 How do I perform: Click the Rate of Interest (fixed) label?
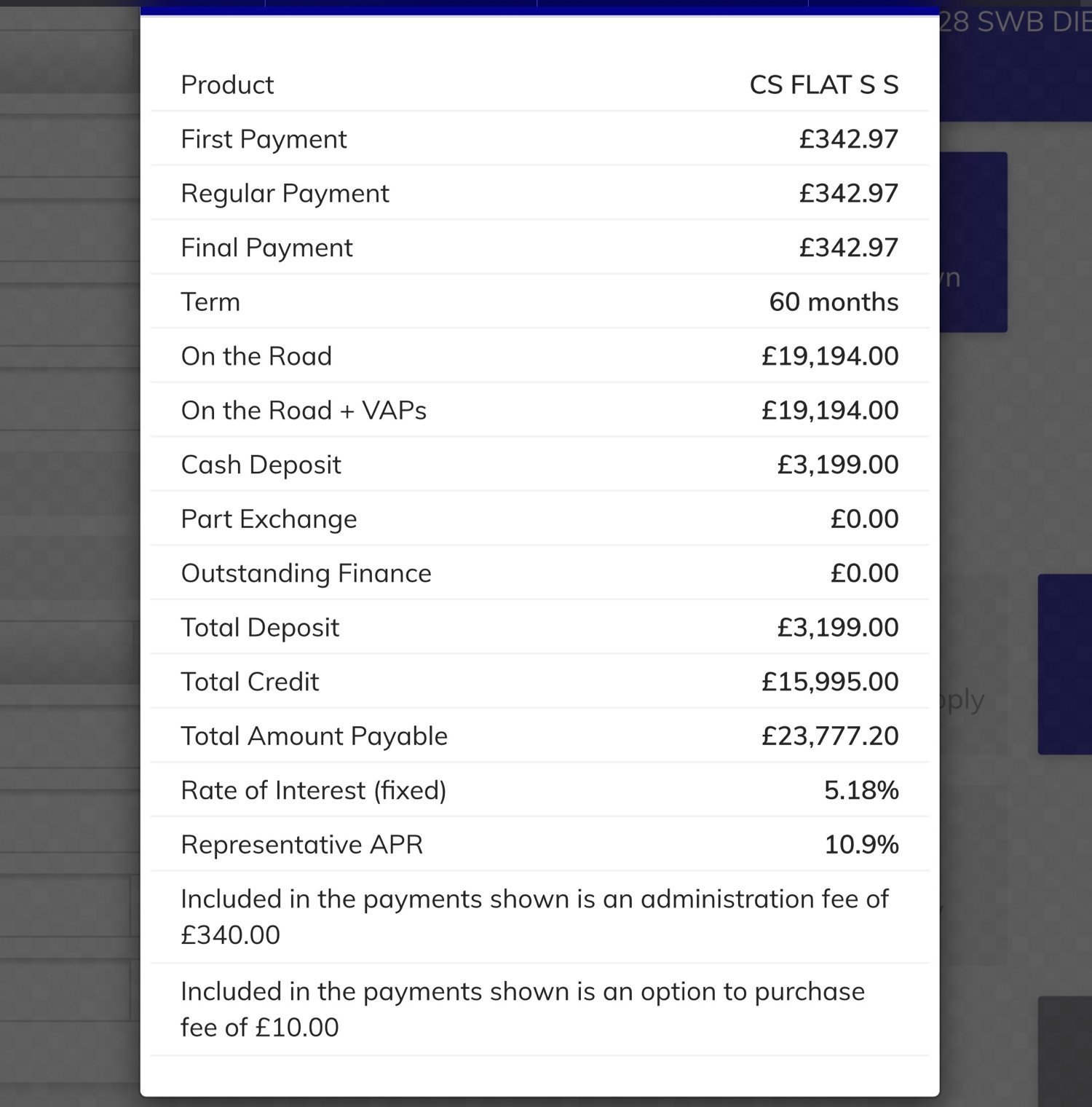click(x=314, y=790)
